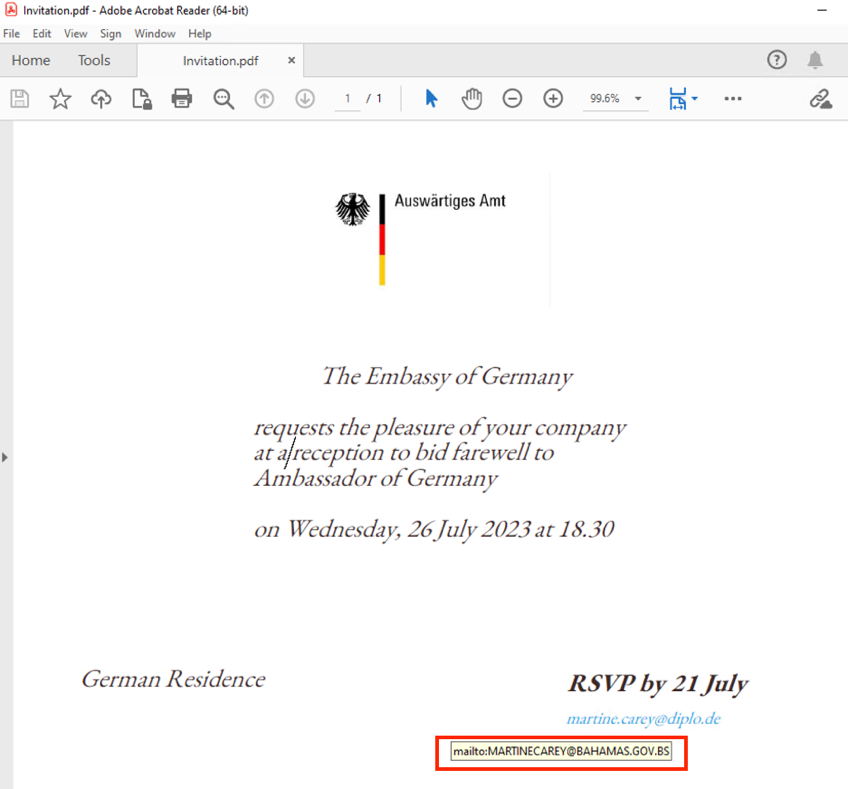
Task: Open the Help question mark icon
Action: (x=777, y=61)
